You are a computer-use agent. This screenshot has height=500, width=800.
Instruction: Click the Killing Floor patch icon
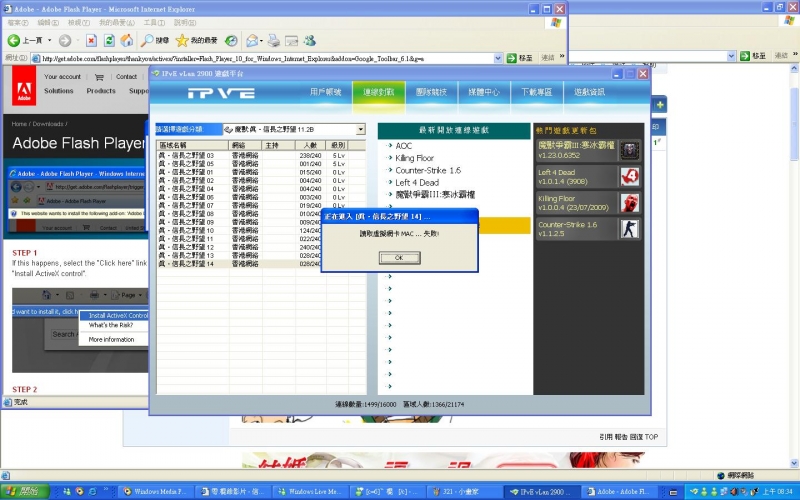(x=630, y=203)
